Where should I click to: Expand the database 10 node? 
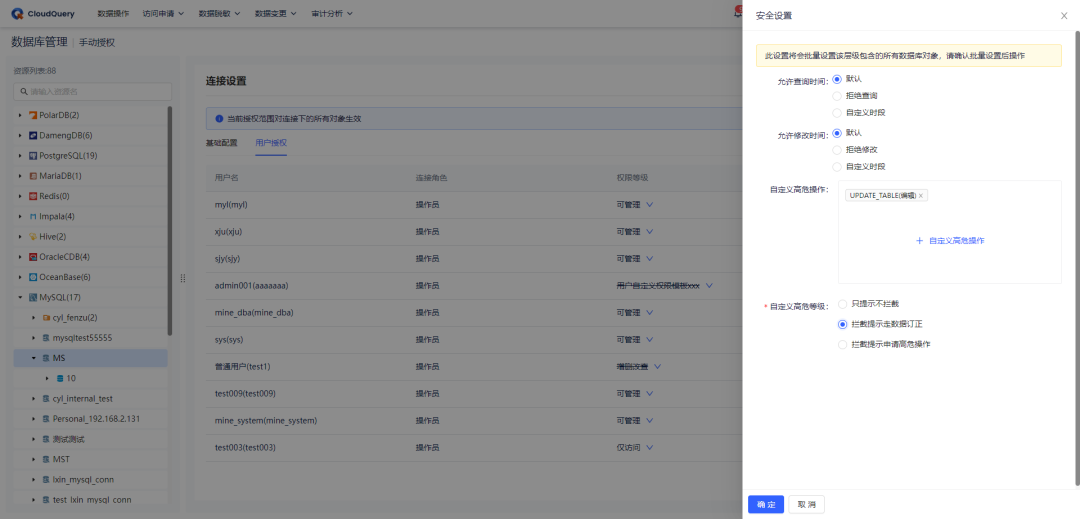[48, 379]
